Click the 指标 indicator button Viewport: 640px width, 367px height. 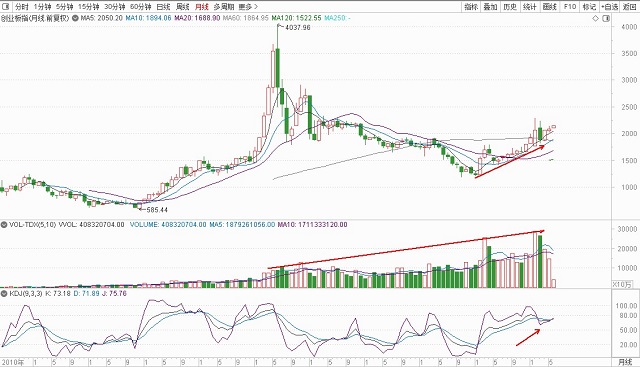(x=471, y=7)
